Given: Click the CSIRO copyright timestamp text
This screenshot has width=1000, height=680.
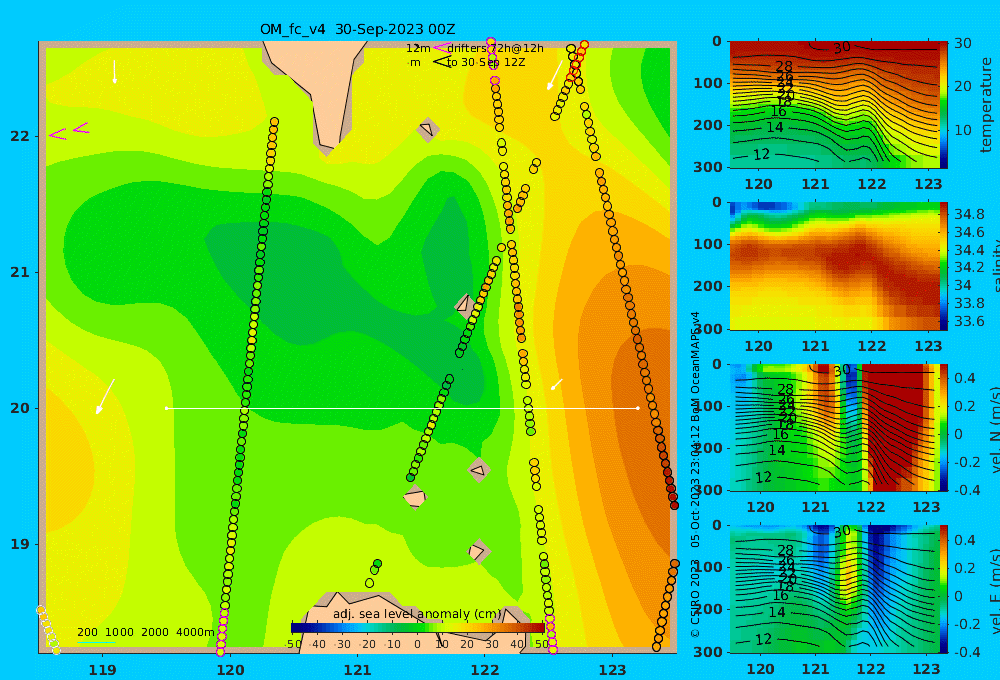Looking at the screenshot, I should [695, 475].
